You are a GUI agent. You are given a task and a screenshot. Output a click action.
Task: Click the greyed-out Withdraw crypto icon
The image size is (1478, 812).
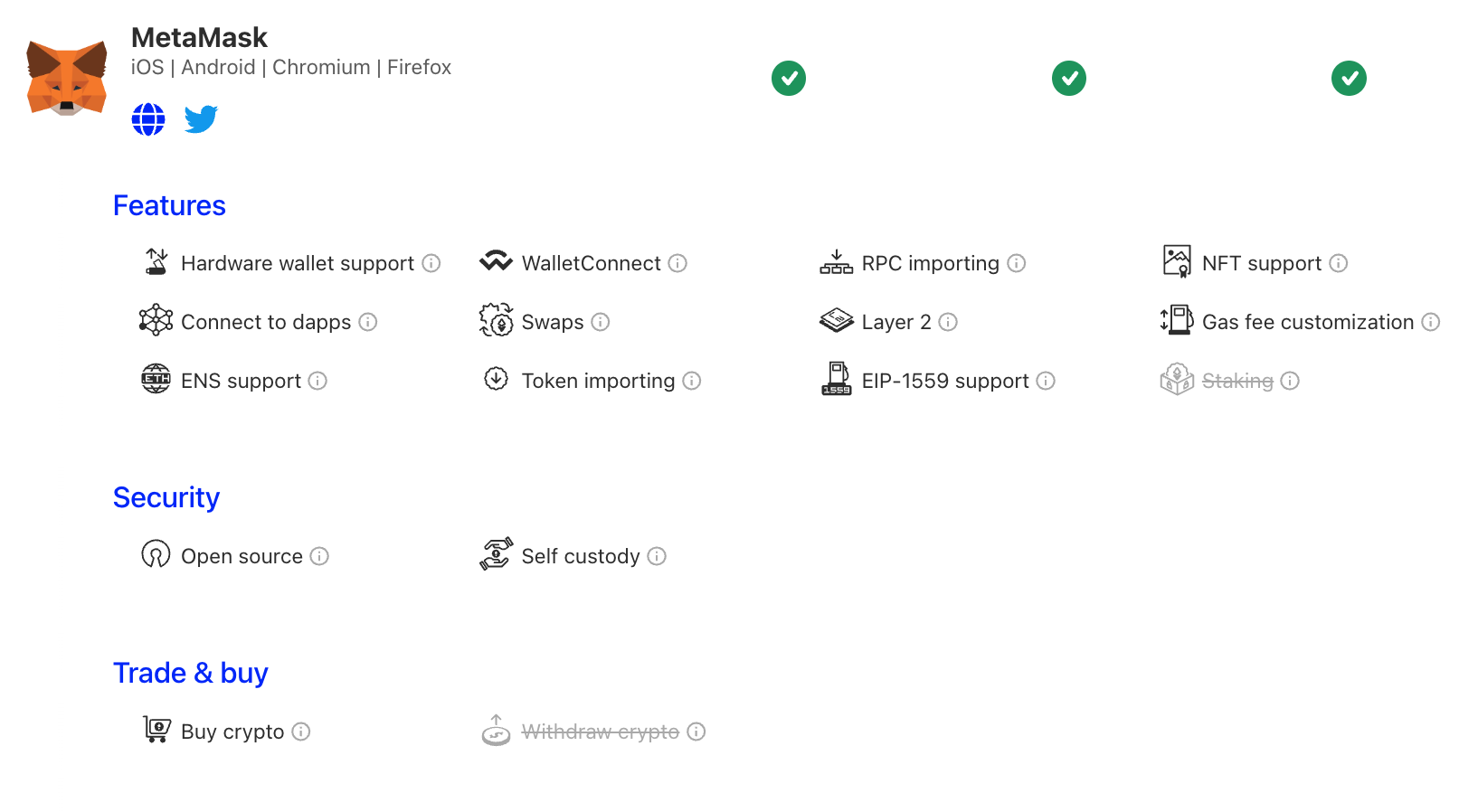pyautogui.click(x=496, y=730)
